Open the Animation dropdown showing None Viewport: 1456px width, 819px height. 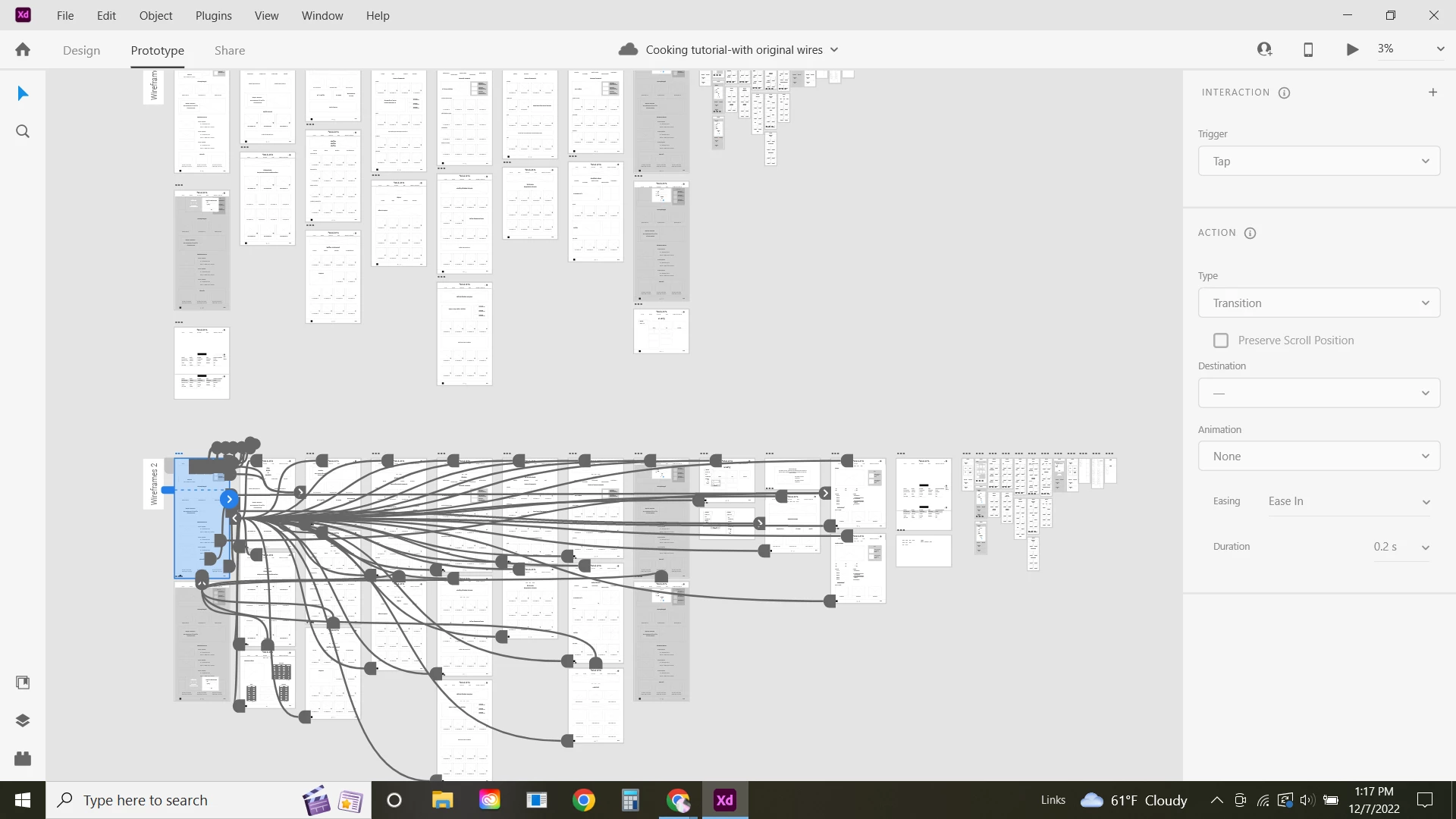[1319, 456]
